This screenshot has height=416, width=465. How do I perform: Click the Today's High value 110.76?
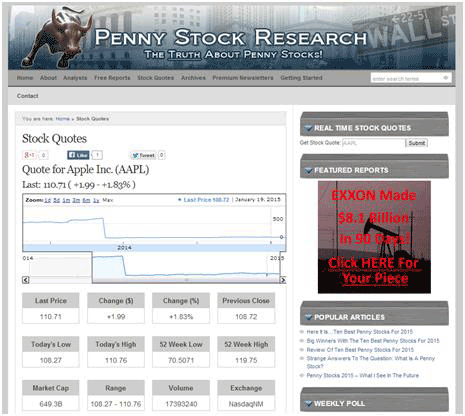pyautogui.click(x=116, y=360)
